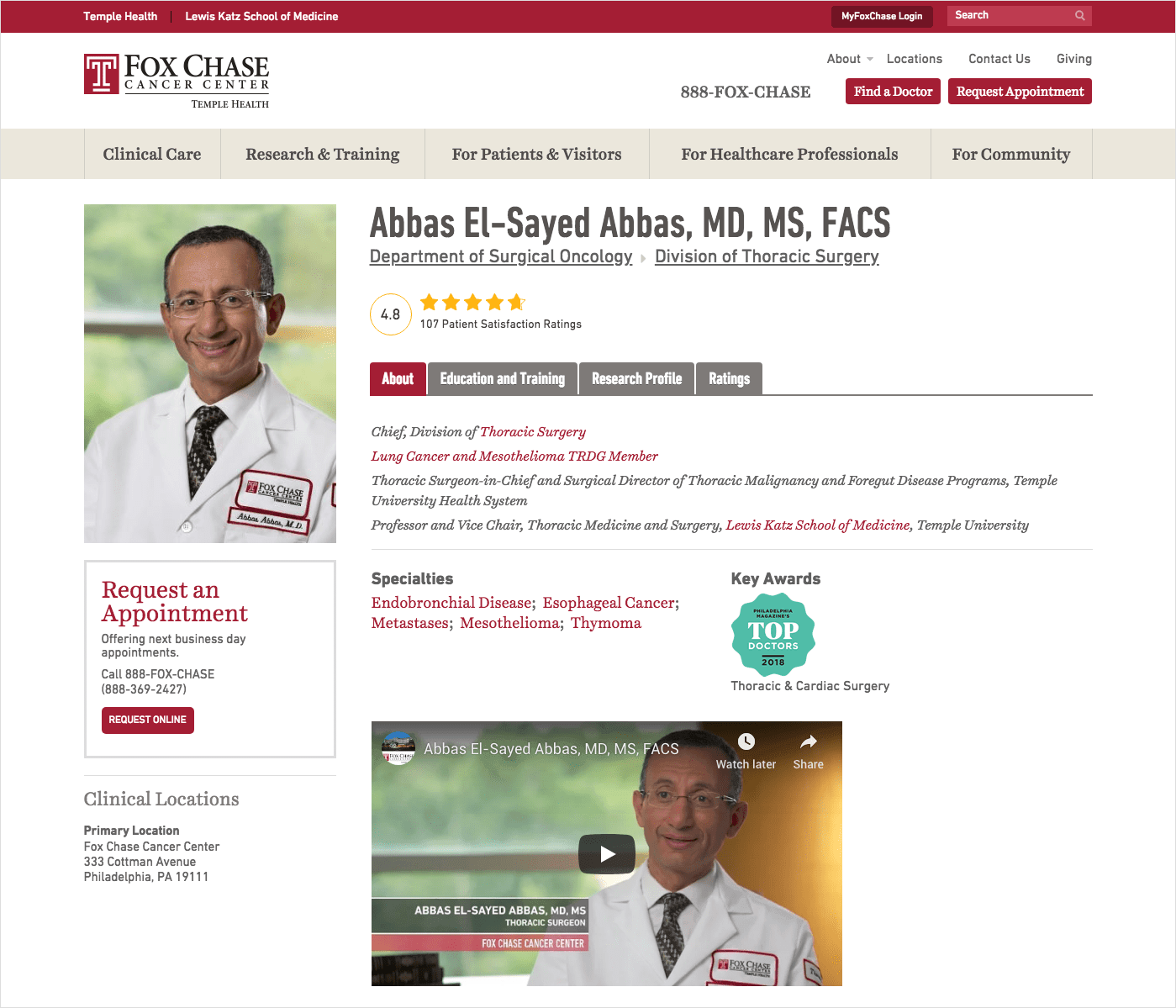Open the Clinical Care navigation menu
Image resolution: width=1176 pixels, height=1008 pixels.
pos(152,154)
